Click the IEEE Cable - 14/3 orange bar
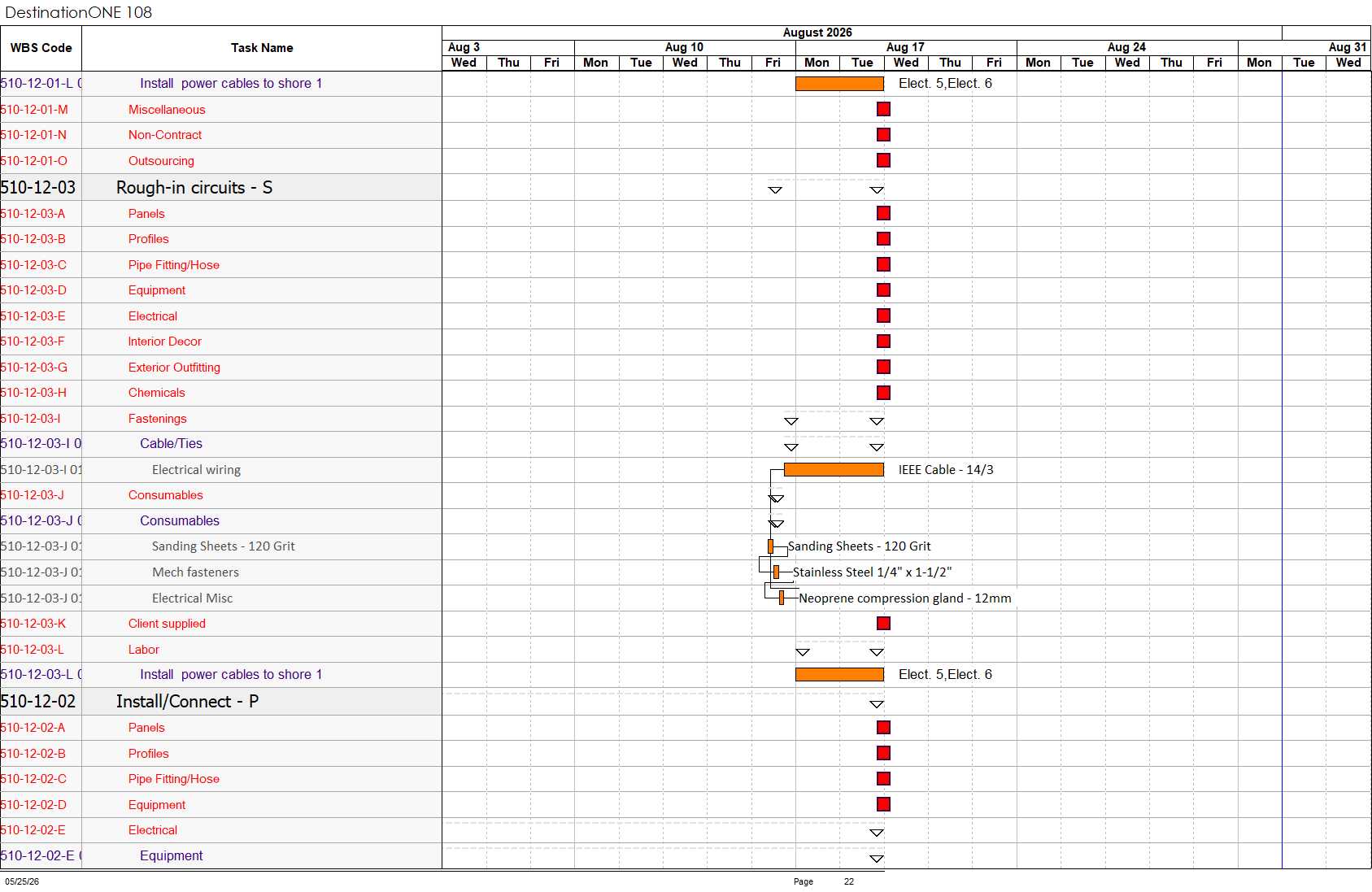 [834, 470]
